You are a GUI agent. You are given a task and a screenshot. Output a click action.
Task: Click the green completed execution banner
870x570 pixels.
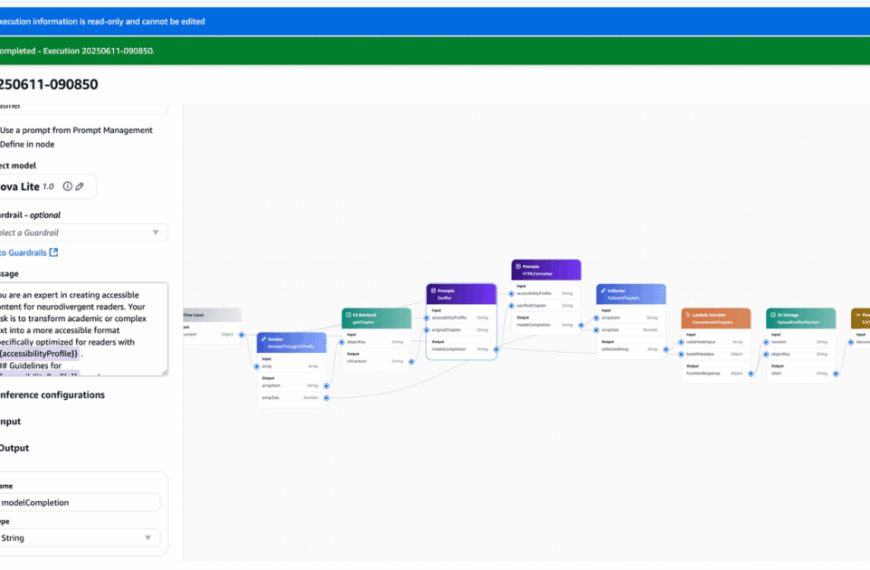435,51
